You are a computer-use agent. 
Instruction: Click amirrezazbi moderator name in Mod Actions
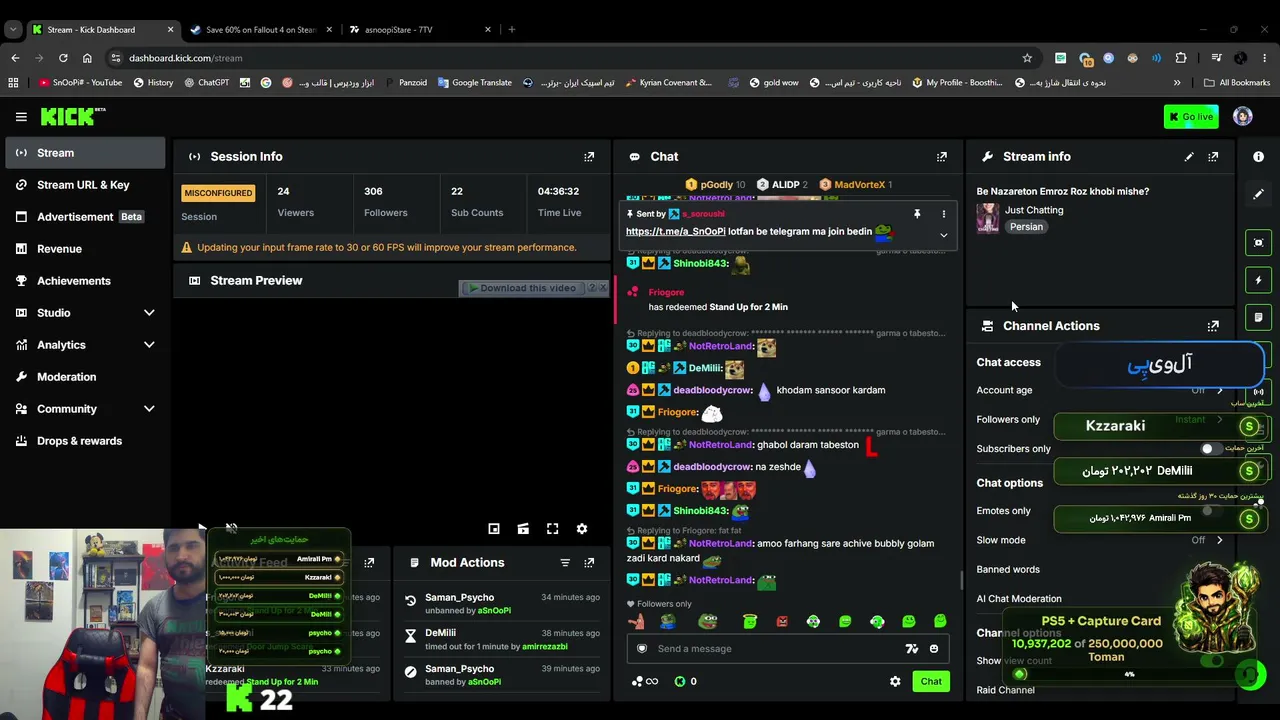pos(545,647)
